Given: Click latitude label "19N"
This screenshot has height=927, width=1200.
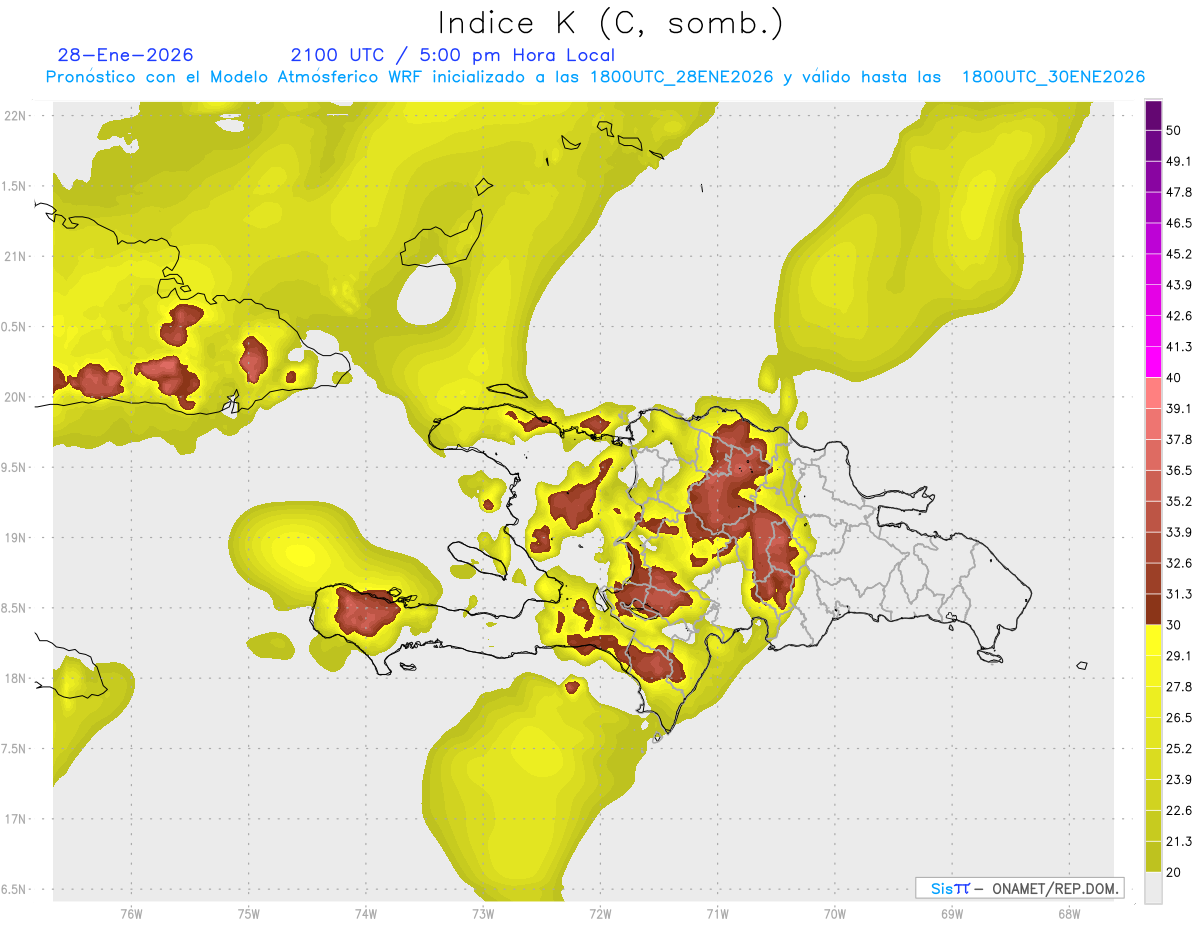Looking at the screenshot, I should pos(15,537).
